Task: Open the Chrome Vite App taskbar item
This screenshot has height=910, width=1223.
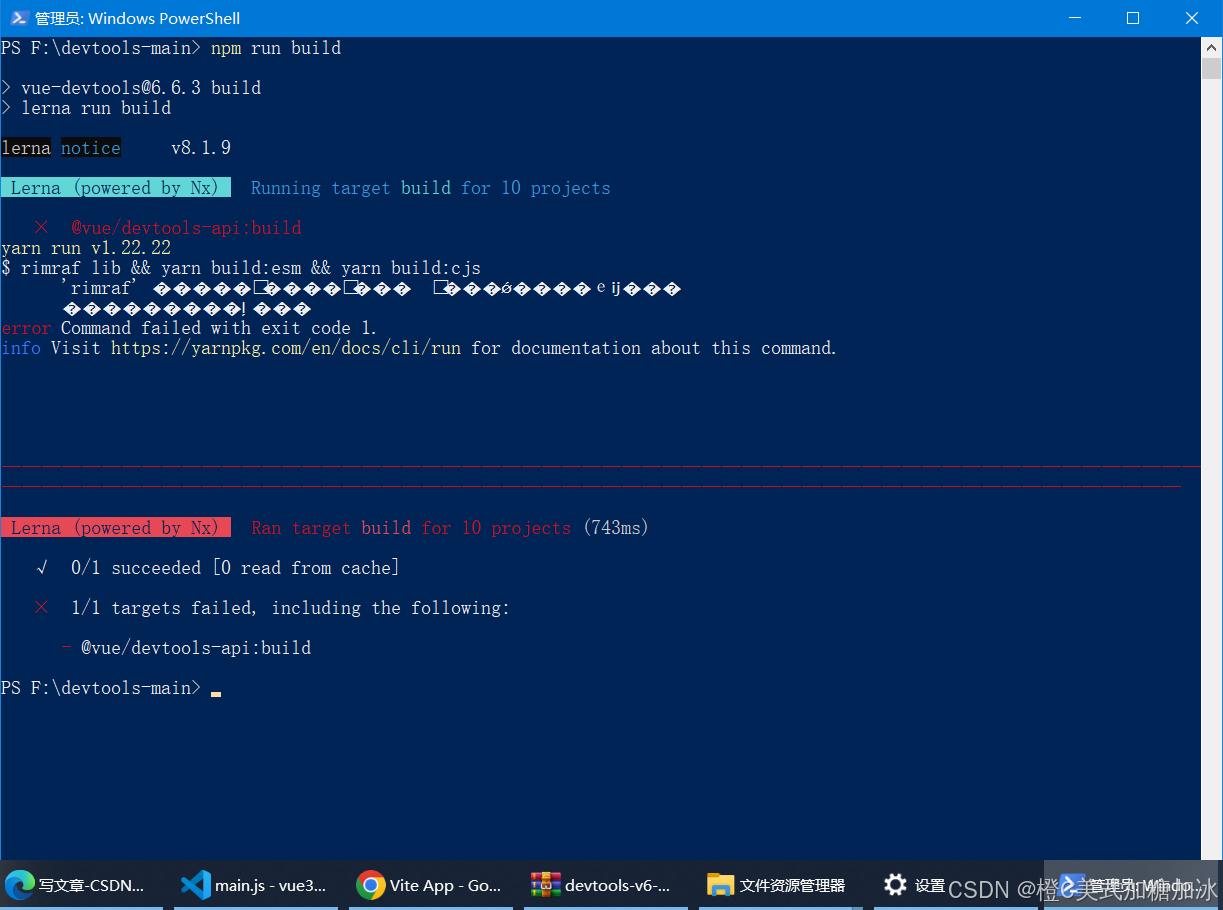Action: click(431, 885)
